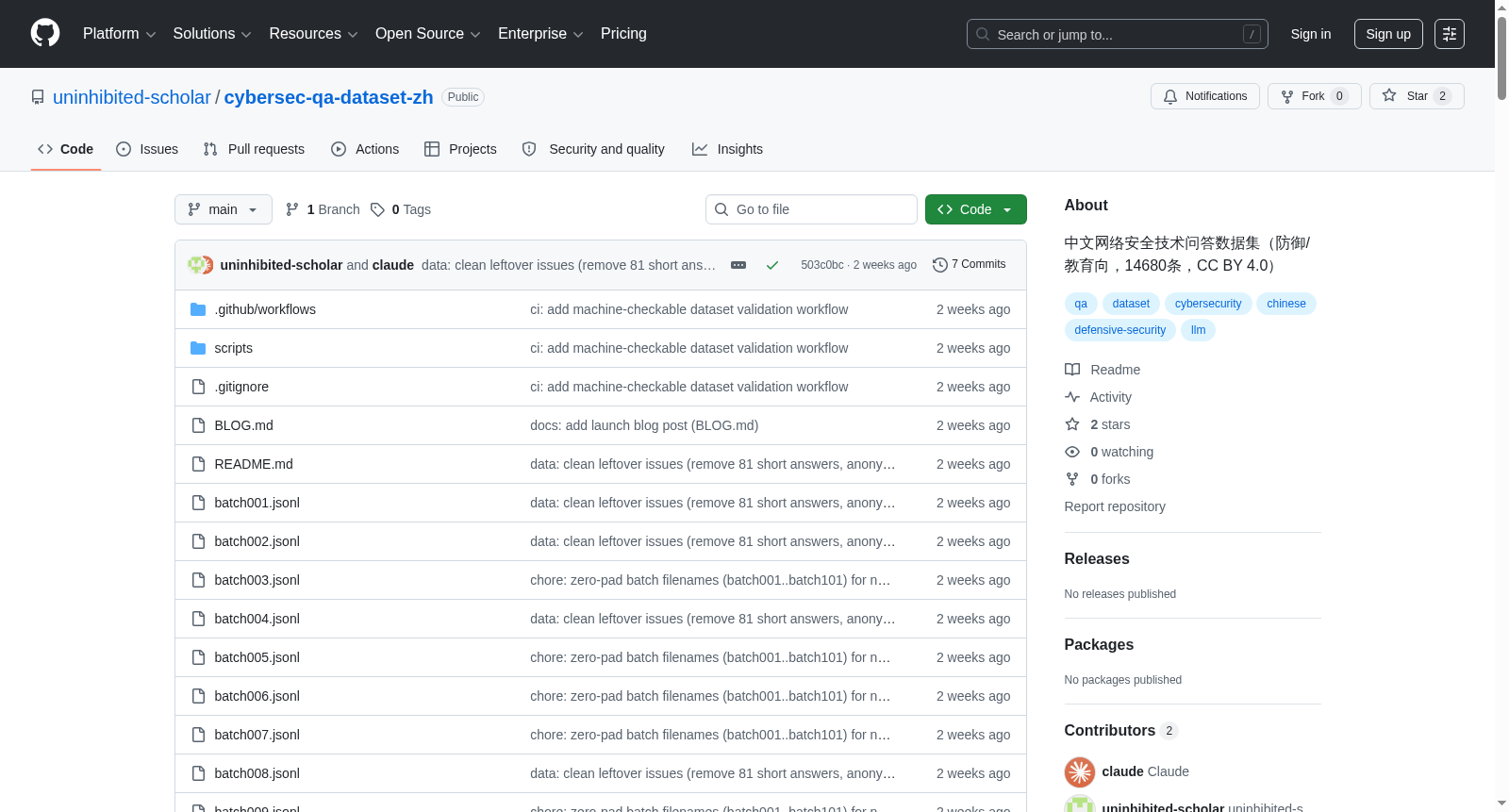Focus the Search or jump to field
This screenshot has width=1509, height=812.
1117,34
